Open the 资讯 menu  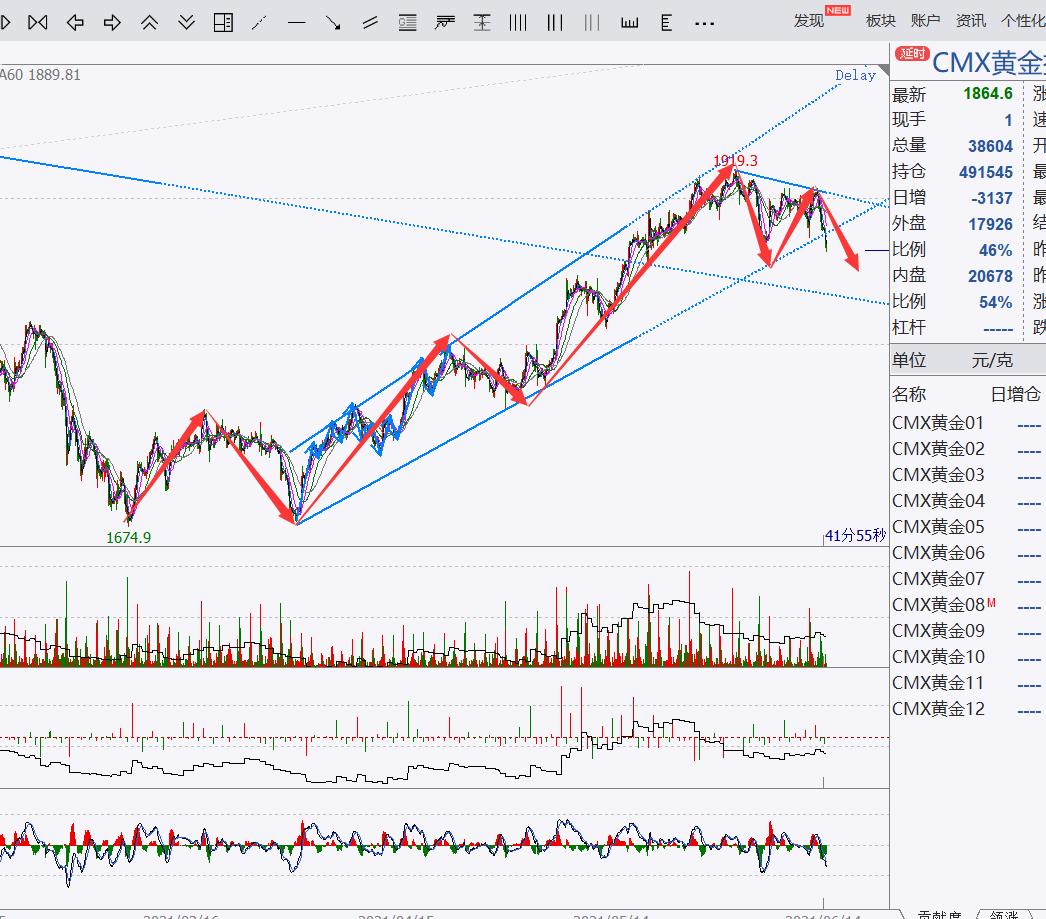click(x=971, y=21)
